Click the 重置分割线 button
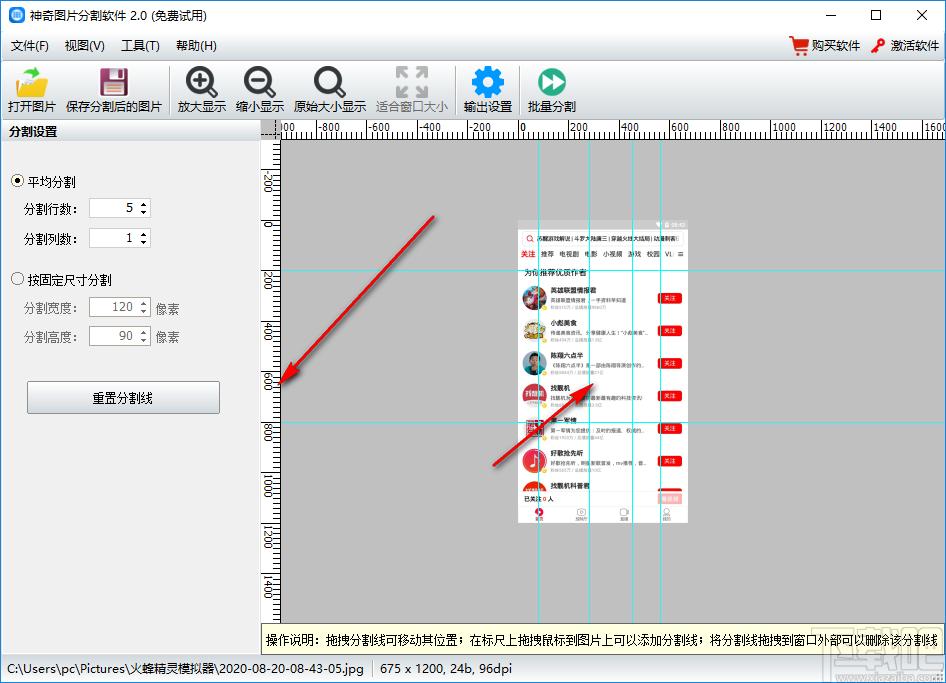The image size is (946, 683). (123, 398)
